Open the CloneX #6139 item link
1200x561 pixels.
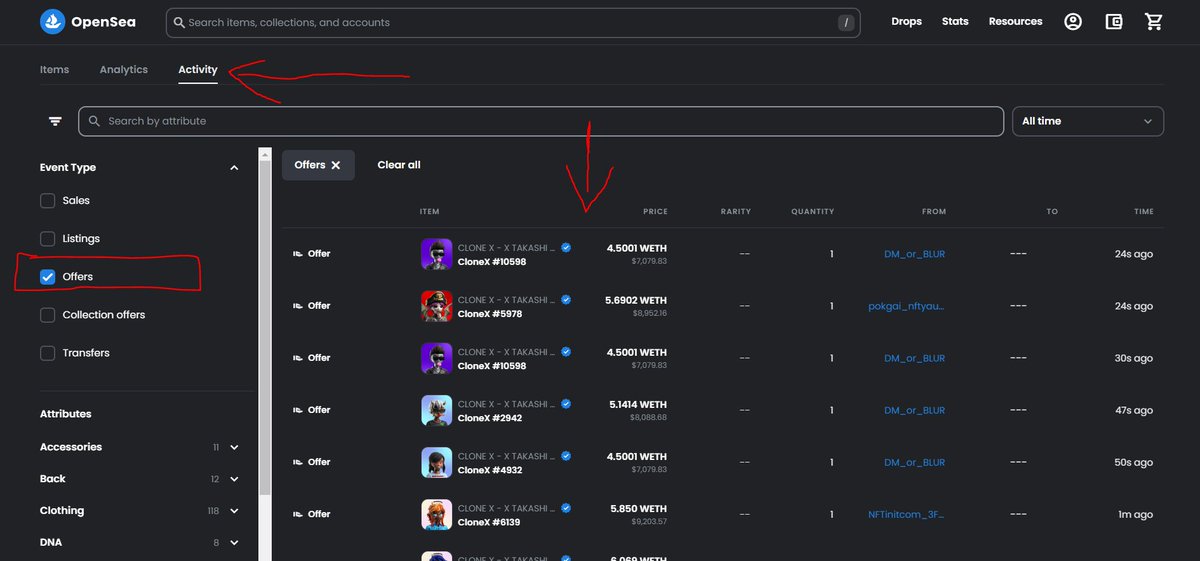[x=490, y=522]
